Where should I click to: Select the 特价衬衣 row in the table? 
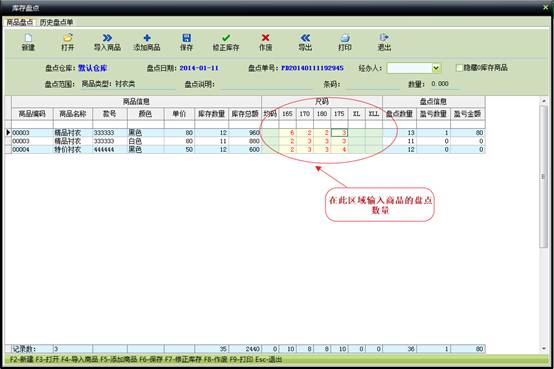tap(245, 150)
